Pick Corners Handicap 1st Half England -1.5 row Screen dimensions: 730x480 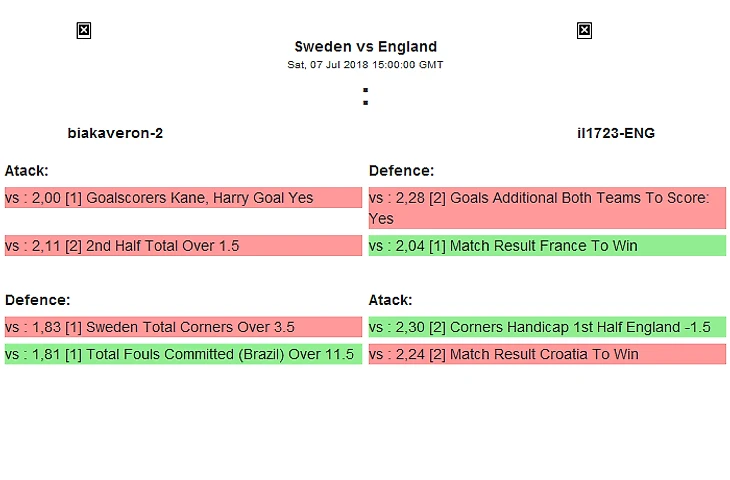(x=547, y=327)
